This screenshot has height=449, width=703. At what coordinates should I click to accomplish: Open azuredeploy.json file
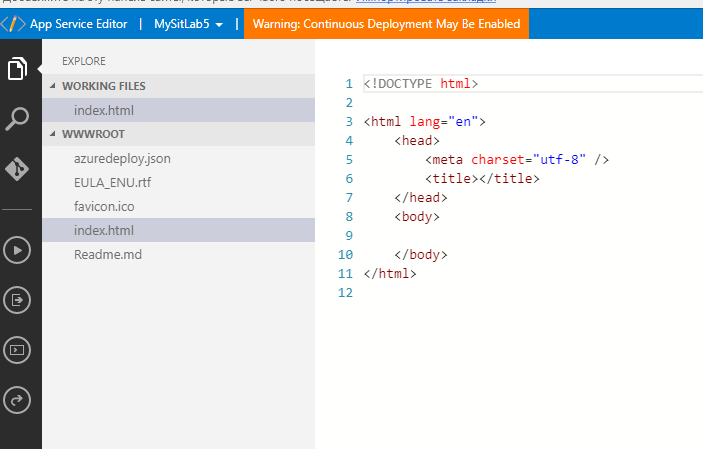[x=178, y=158]
